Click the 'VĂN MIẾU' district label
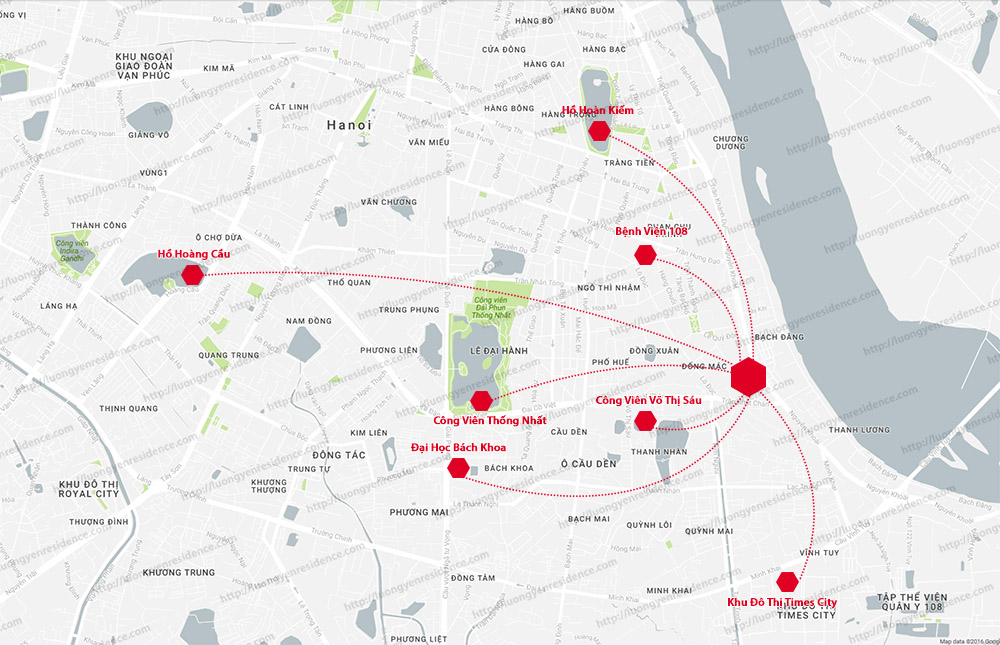The image size is (1000, 645). [x=429, y=142]
